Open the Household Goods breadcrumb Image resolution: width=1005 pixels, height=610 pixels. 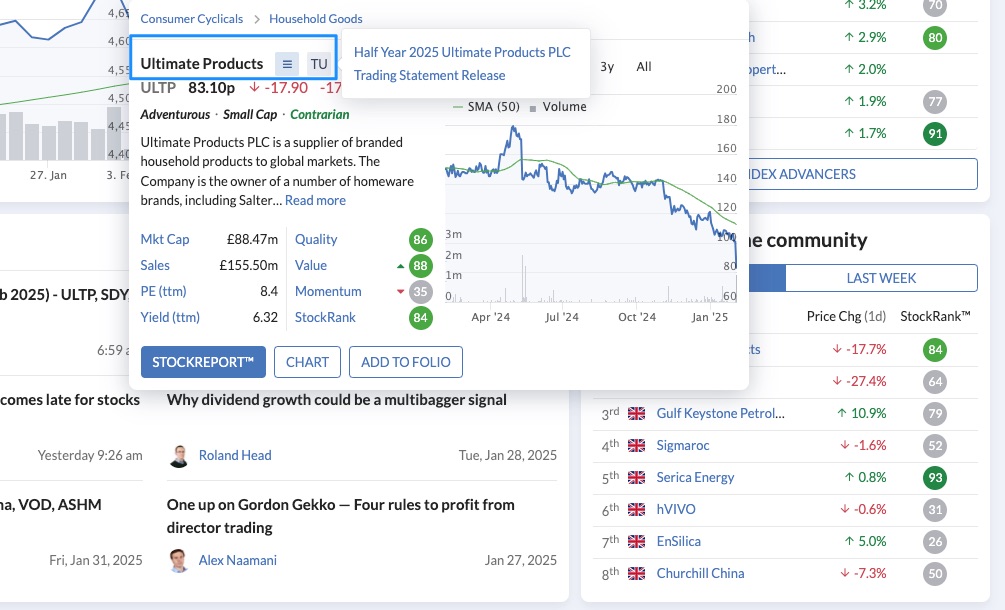315,19
